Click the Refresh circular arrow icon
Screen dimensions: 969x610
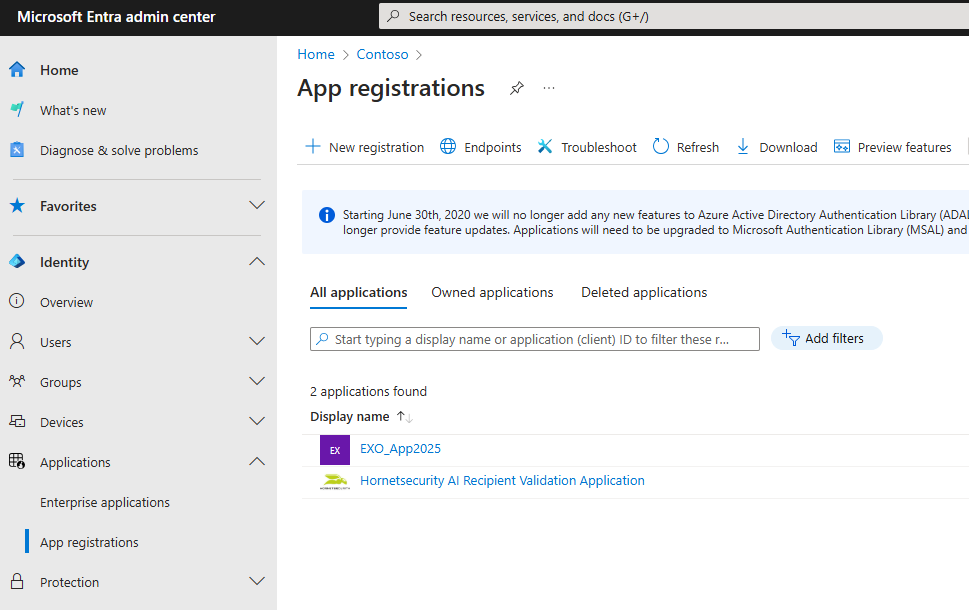click(x=661, y=146)
